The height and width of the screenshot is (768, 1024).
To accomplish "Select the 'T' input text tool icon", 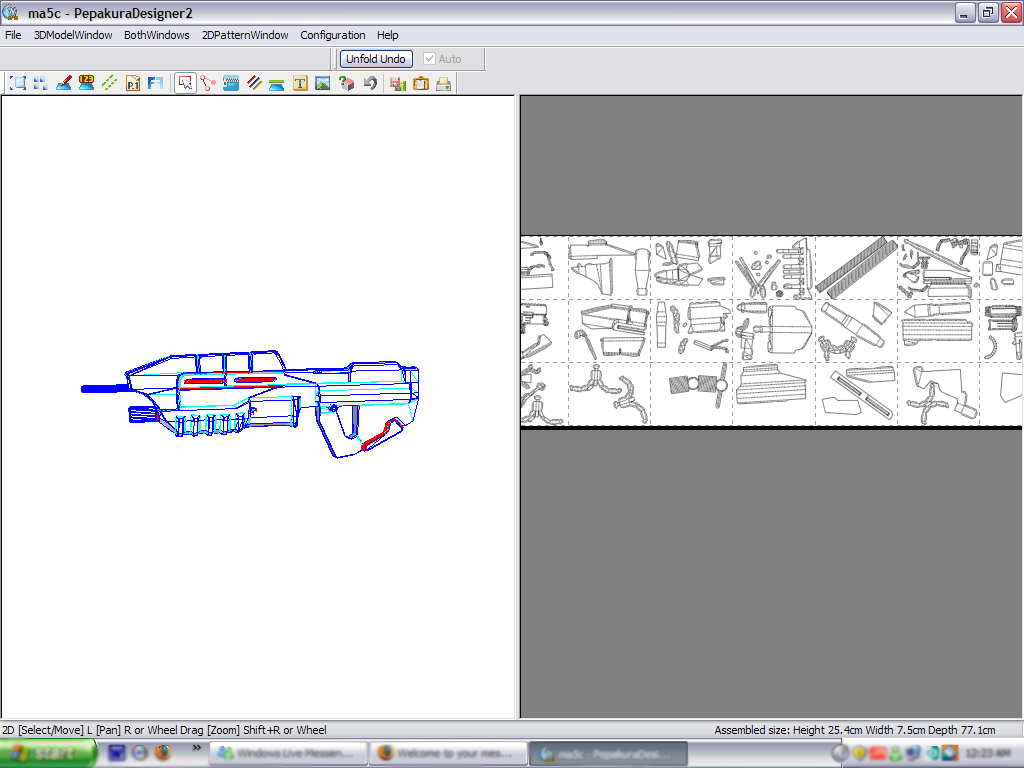I will coord(300,83).
